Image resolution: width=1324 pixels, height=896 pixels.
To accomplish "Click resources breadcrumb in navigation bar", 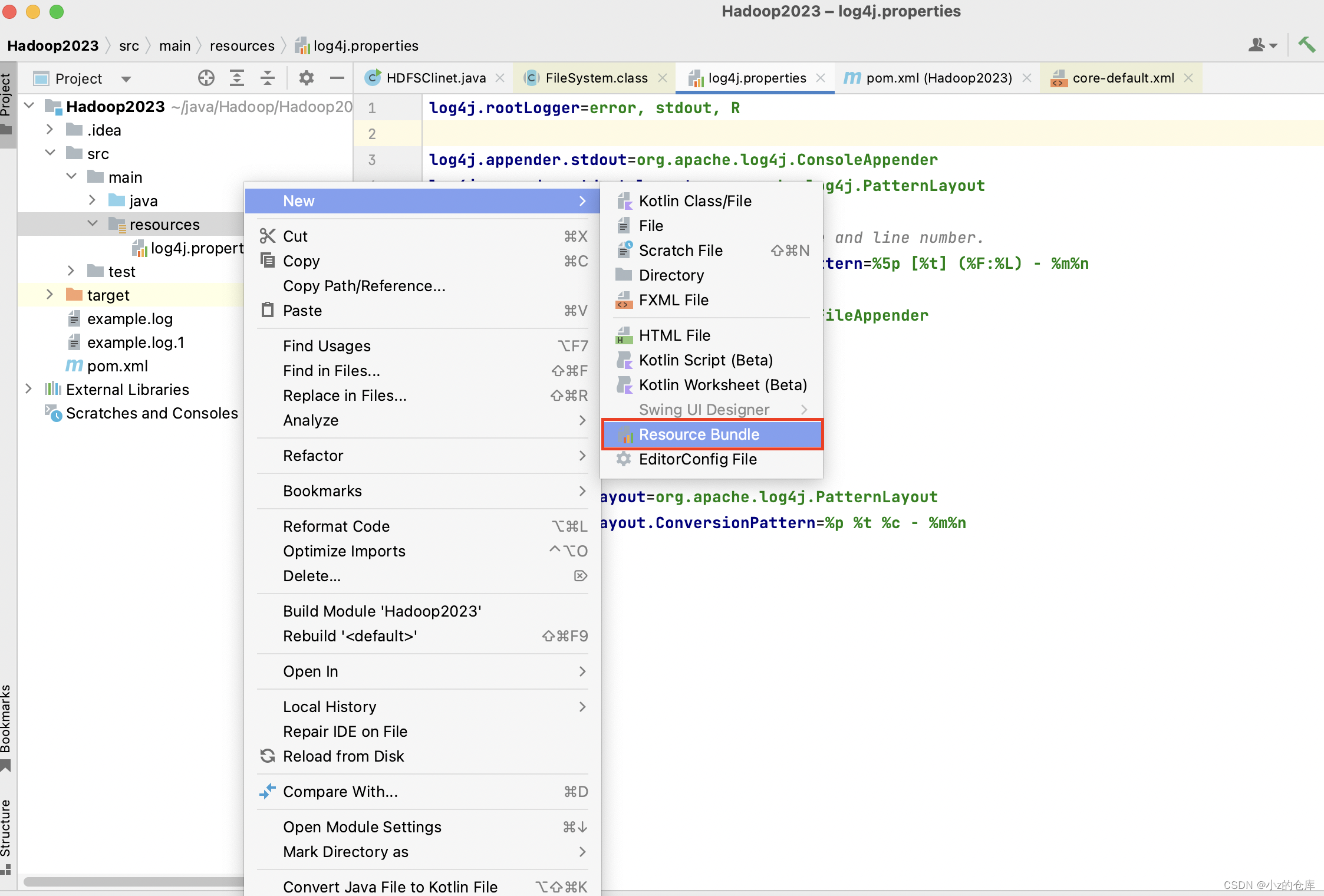I will 242,45.
